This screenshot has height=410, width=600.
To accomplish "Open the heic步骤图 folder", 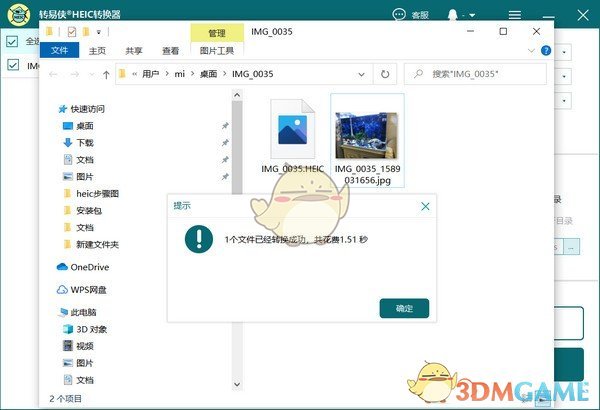I will (x=91, y=194).
